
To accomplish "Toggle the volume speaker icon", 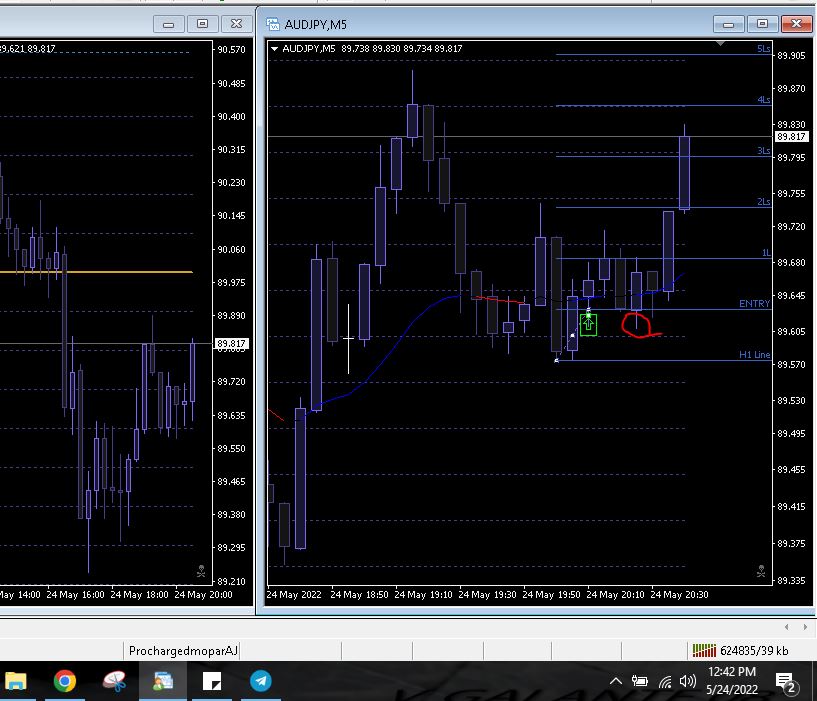I will (x=687, y=682).
